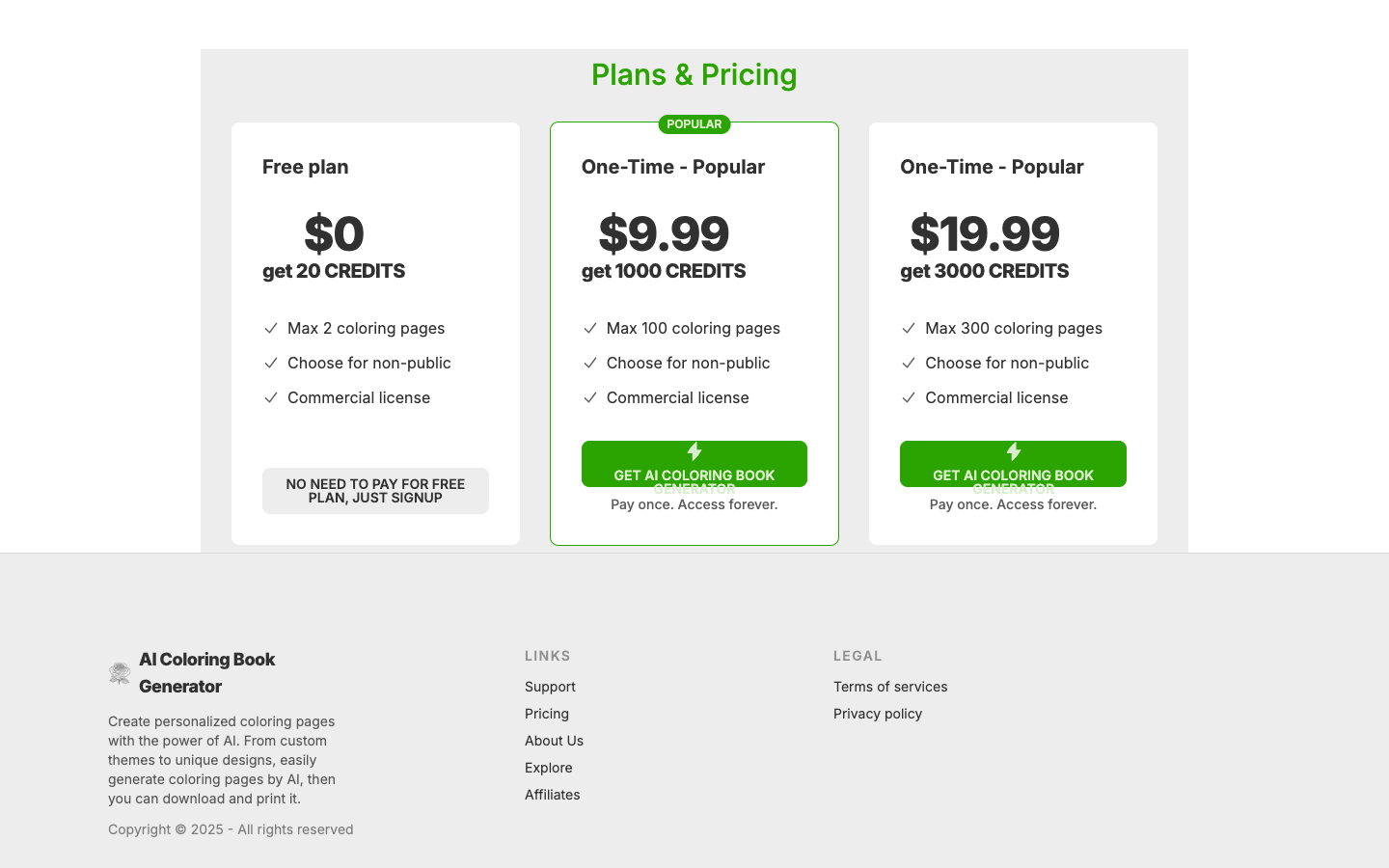Click checkmark next to Commercial license in Free plan
Viewport: 1389px width, 868px height.
271,398
